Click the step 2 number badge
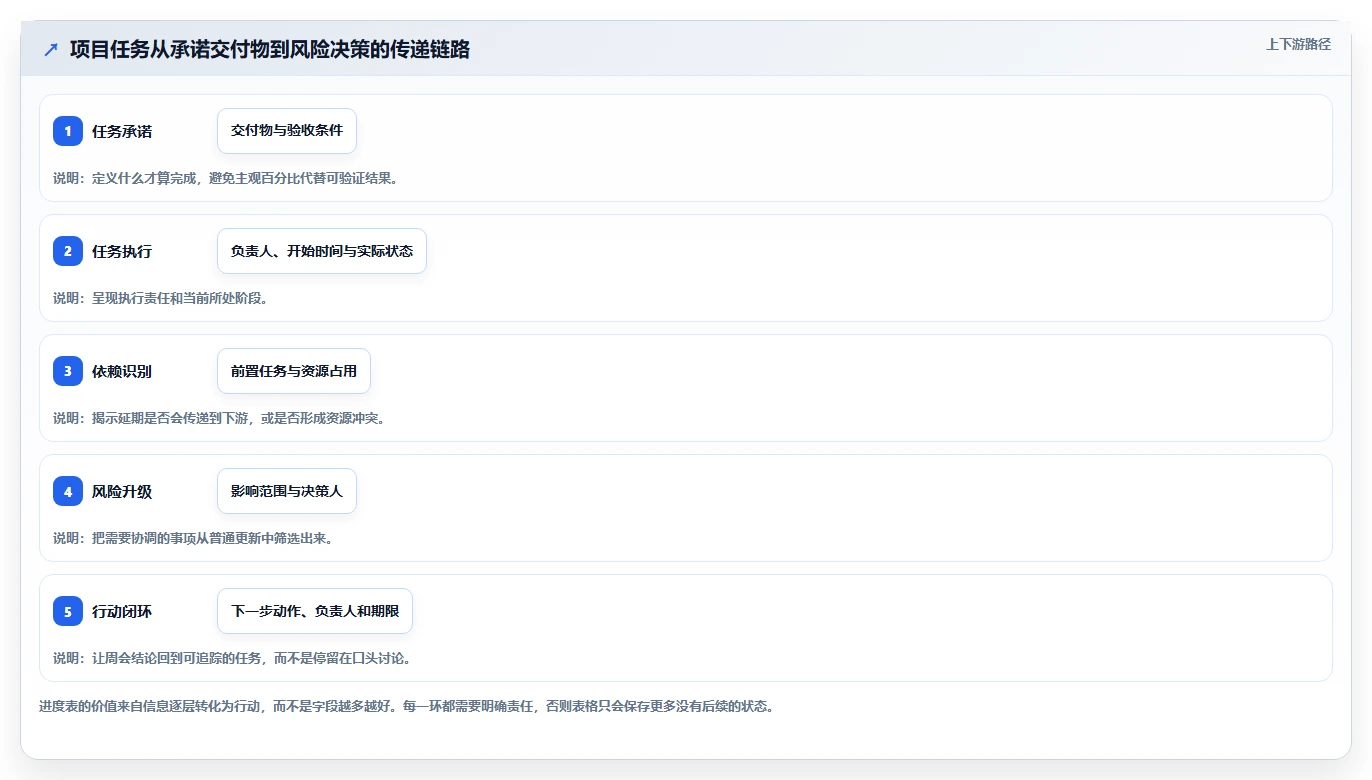Image resolution: width=1372 pixels, height=780 pixels. pos(68,251)
